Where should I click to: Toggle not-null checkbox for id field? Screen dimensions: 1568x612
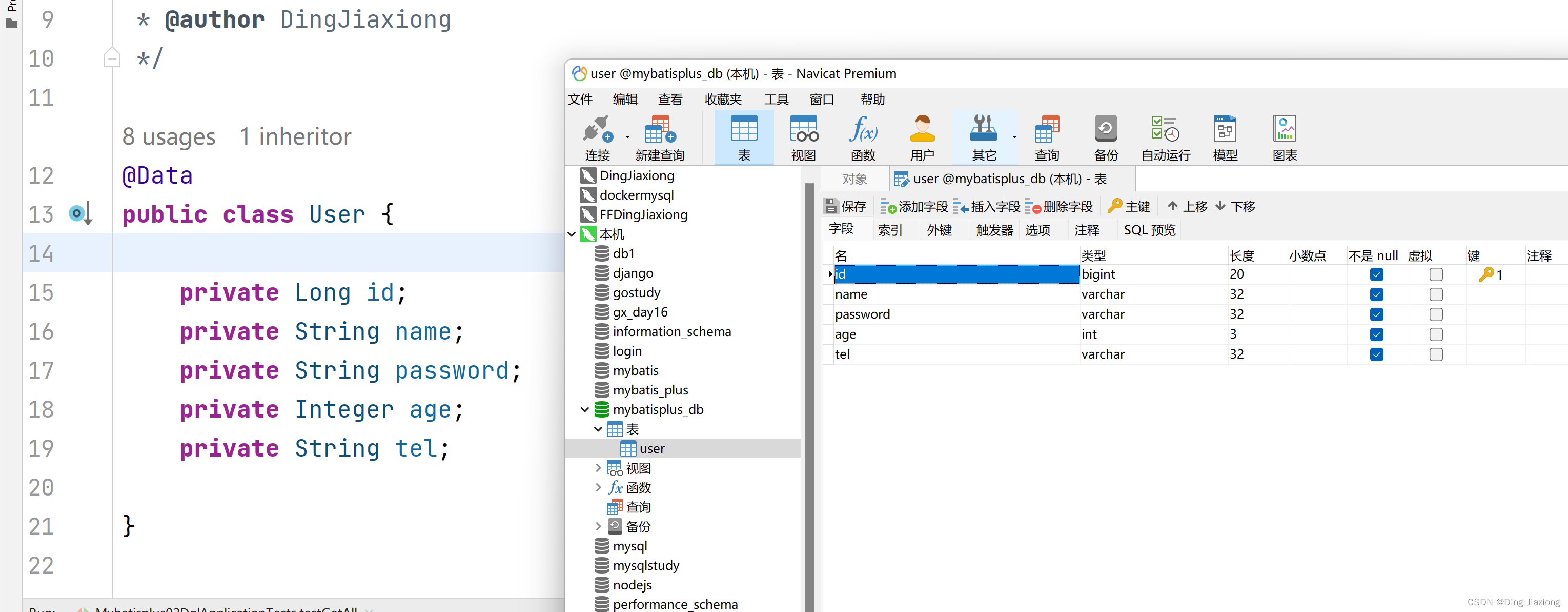[1376, 274]
